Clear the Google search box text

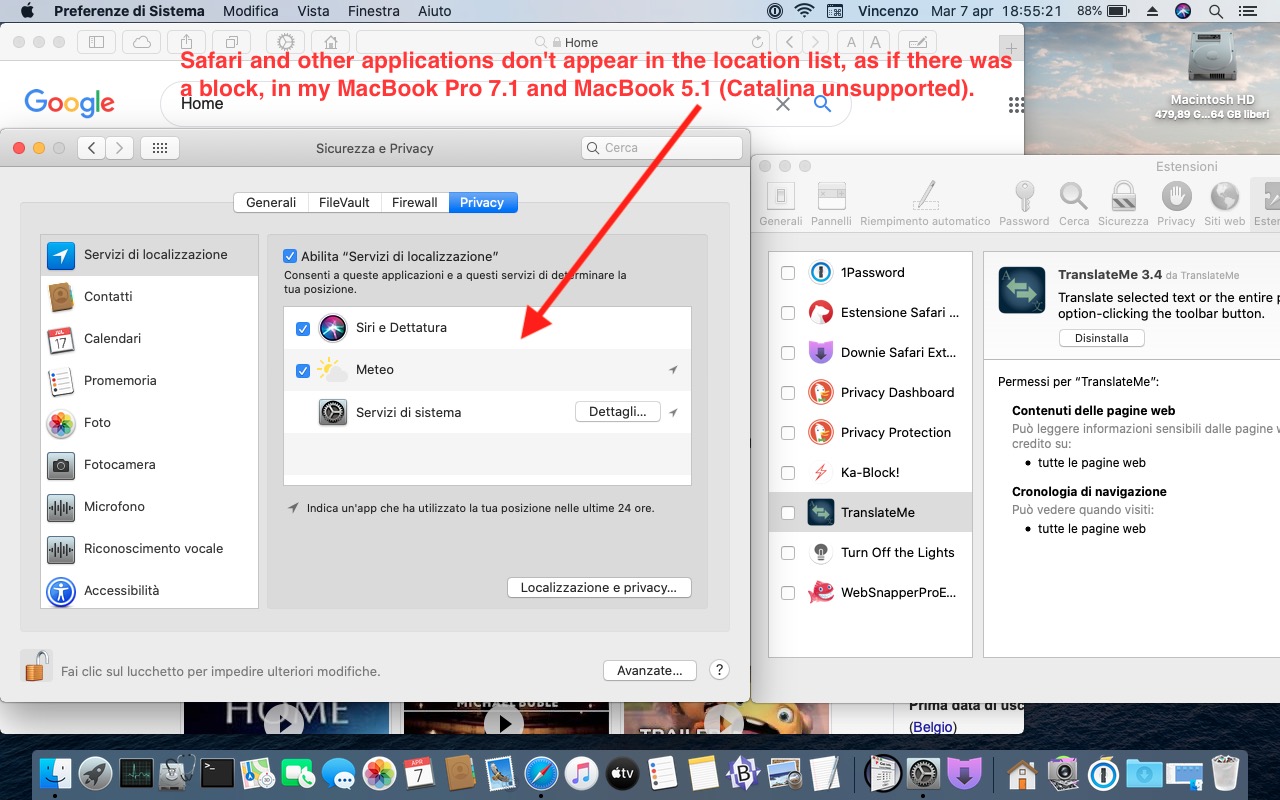pyautogui.click(x=783, y=104)
